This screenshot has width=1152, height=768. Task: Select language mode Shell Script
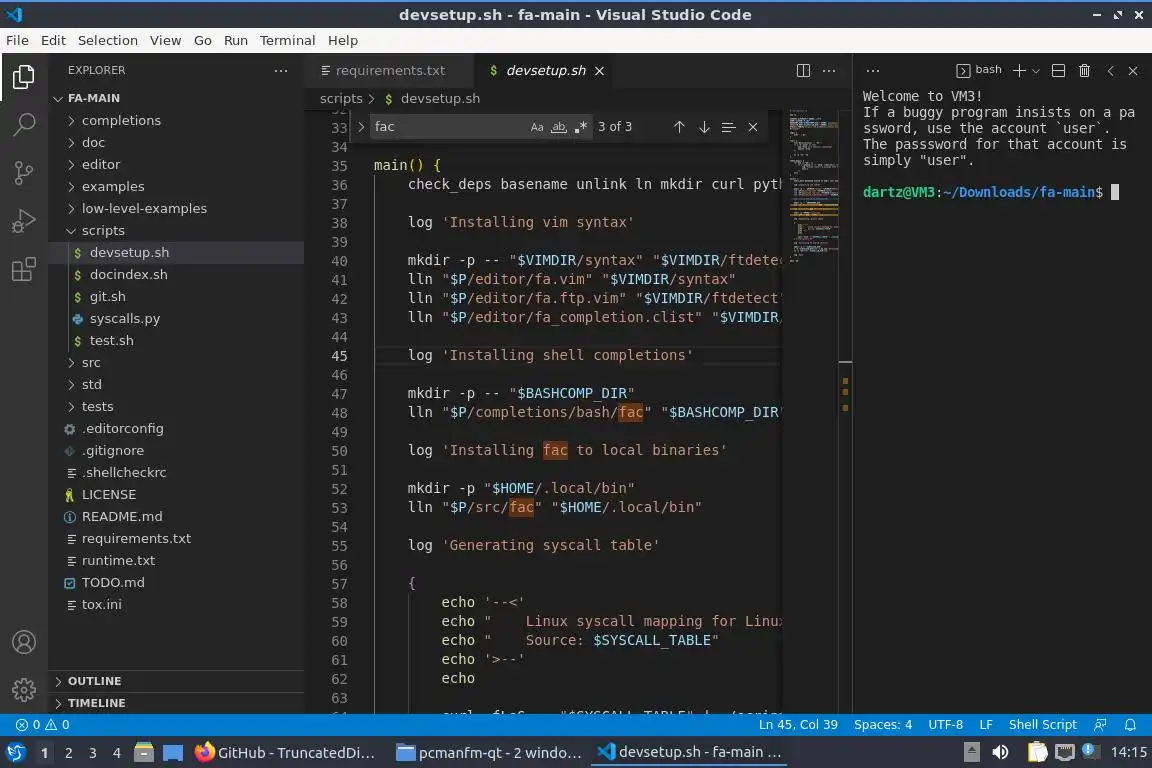[x=1043, y=725]
